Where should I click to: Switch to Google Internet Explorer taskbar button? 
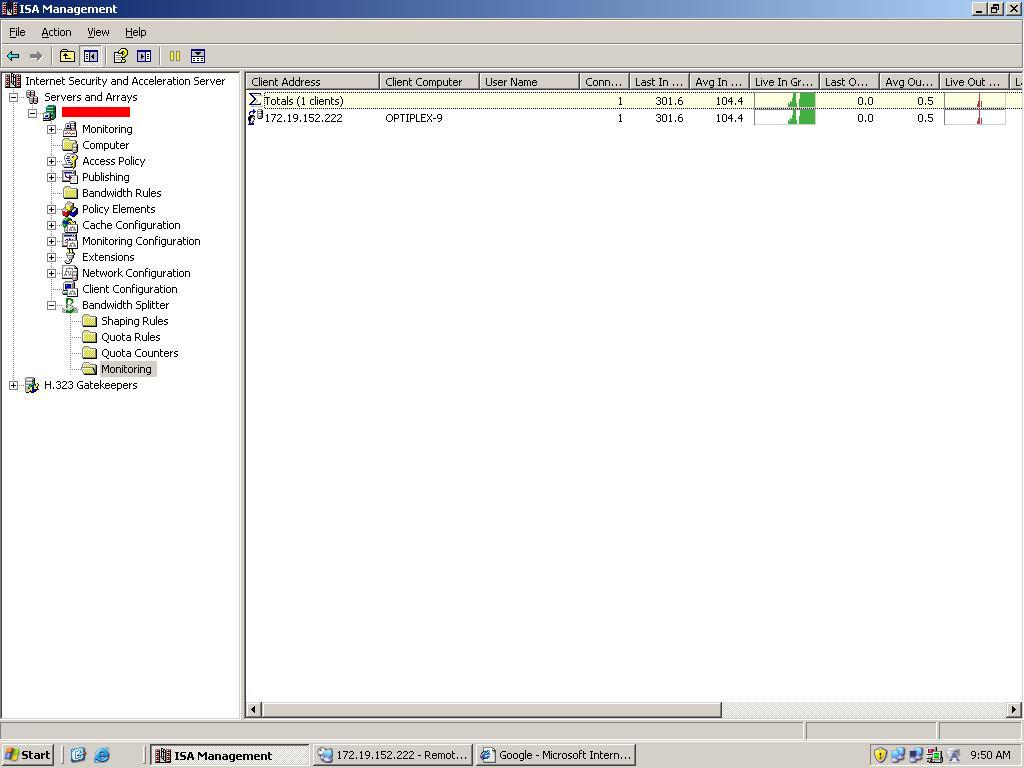click(556, 755)
